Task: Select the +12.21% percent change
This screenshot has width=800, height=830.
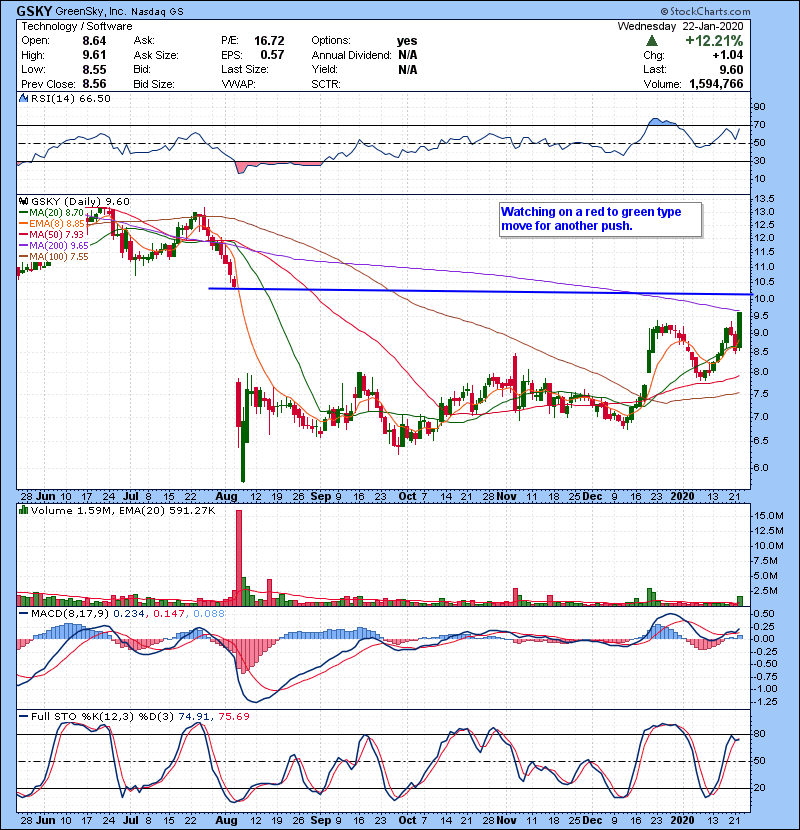Action: coord(714,41)
